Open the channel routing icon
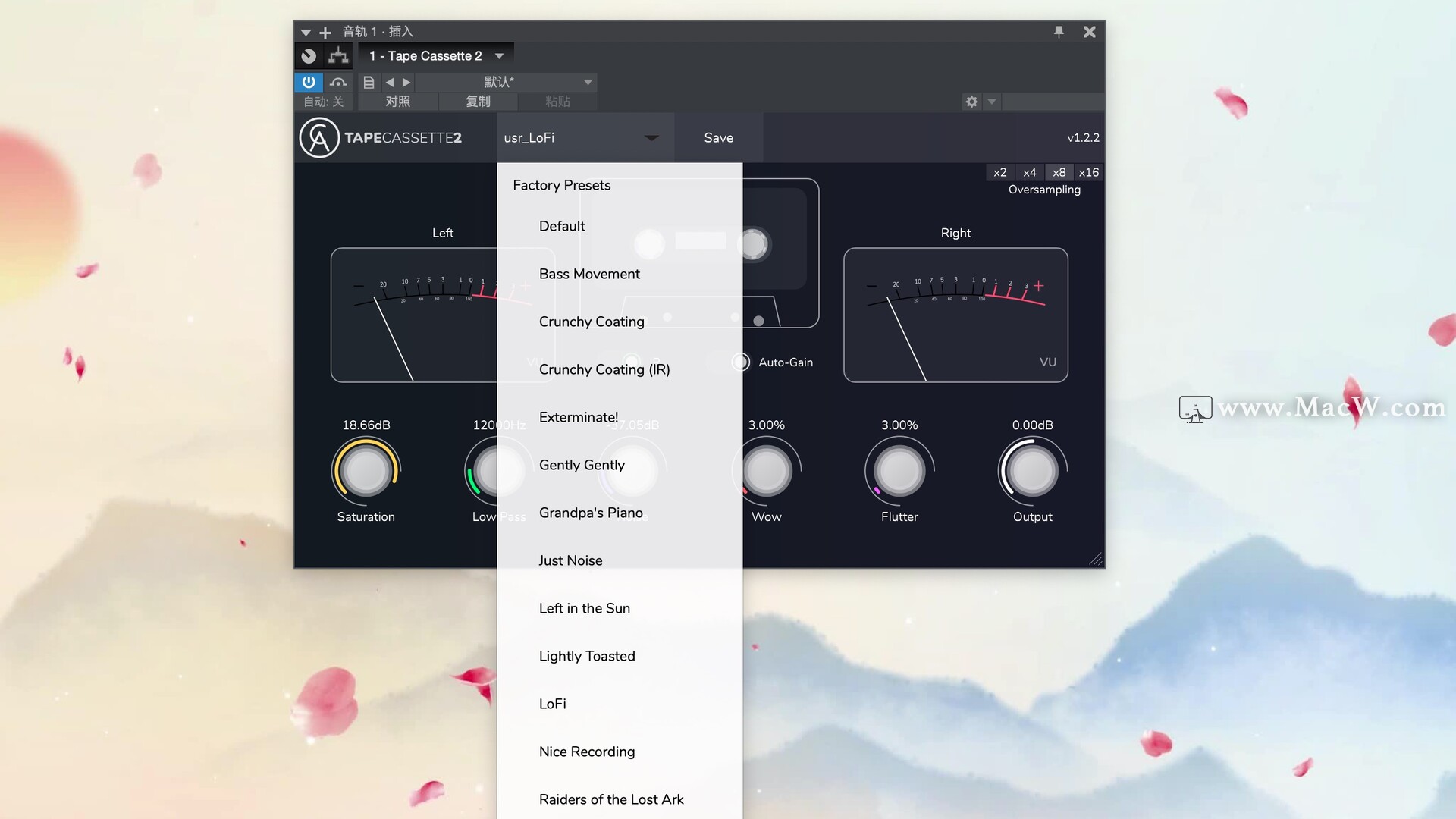Viewport: 1456px width, 819px height. click(x=338, y=55)
